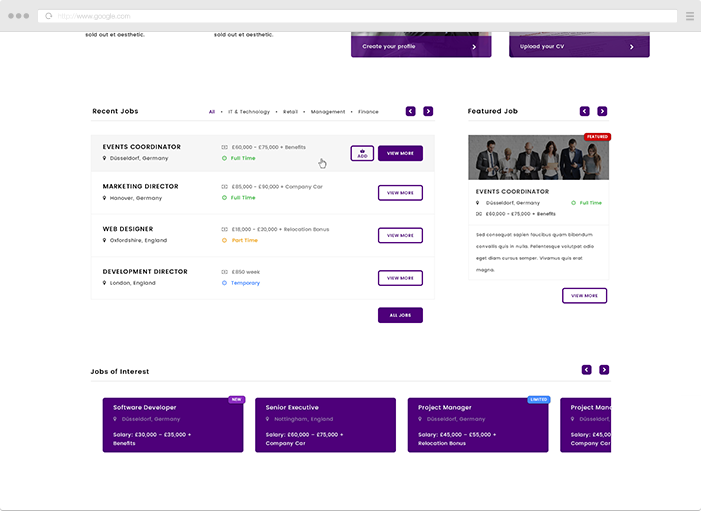Click the Jobs of Interest heading
The width and height of the screenshot is (701, 511).
(x=120, y=372)
